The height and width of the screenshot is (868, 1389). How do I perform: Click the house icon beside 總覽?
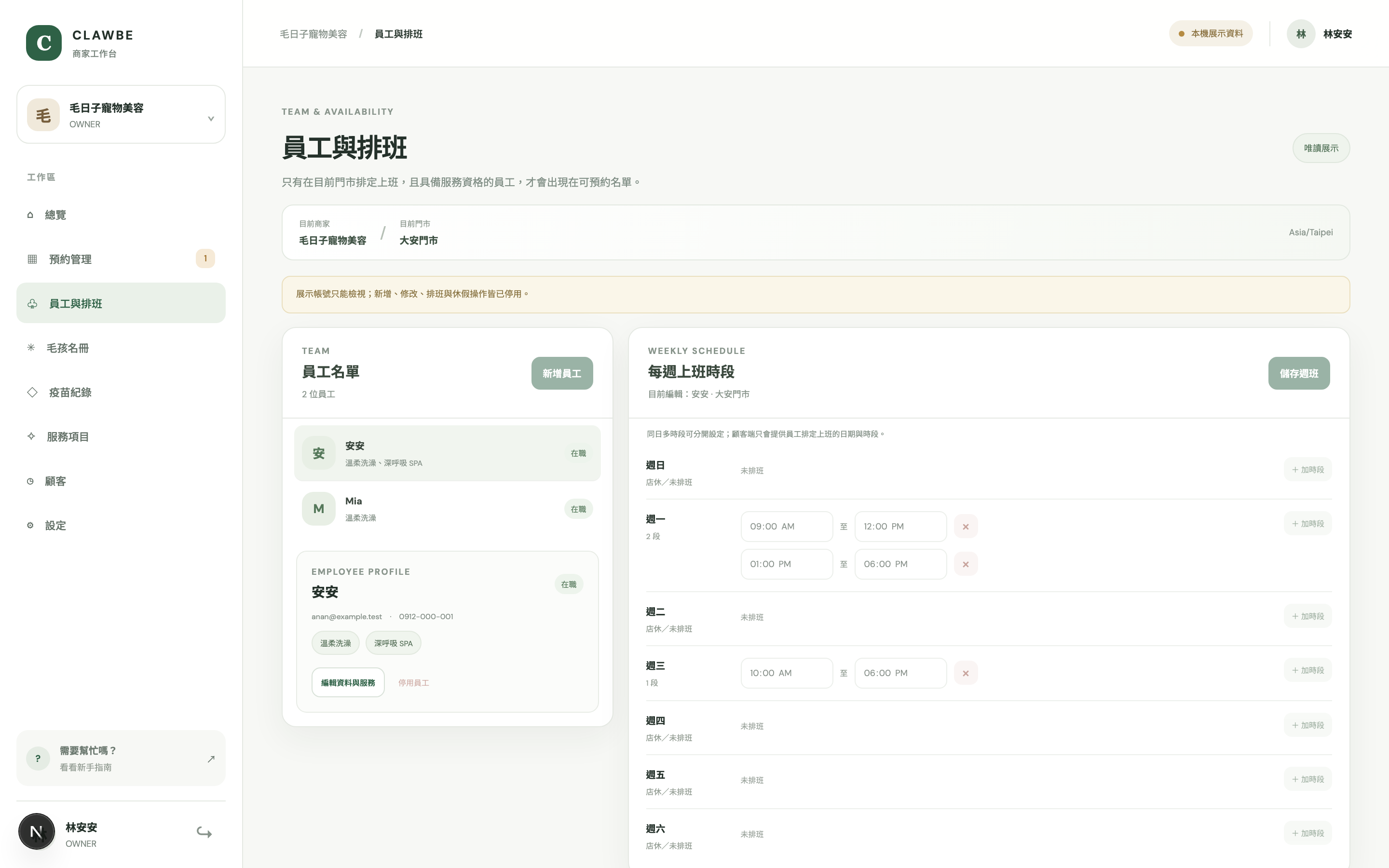coord(30,215)
